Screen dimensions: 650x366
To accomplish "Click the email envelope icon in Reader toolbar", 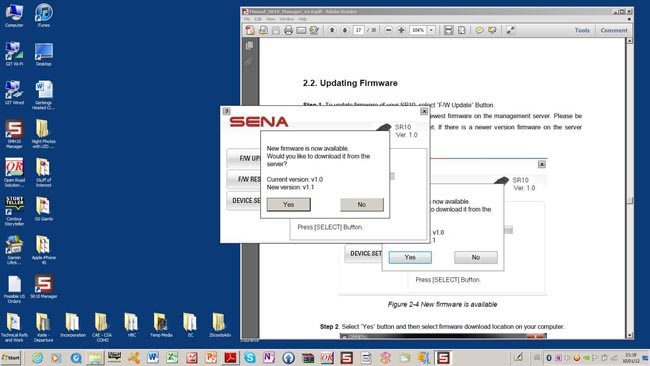I will click(x=301, y=30).
